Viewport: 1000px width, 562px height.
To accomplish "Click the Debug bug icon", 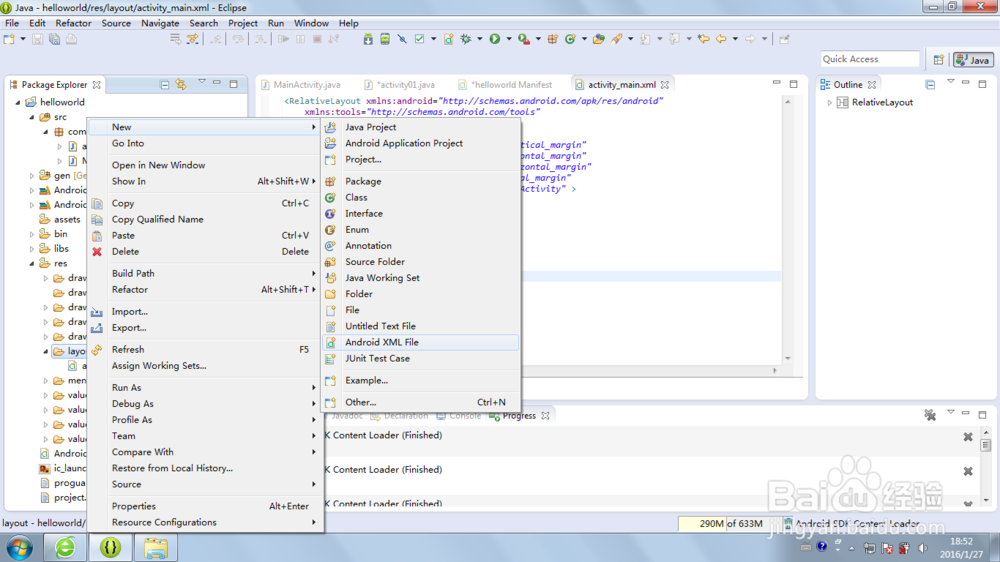I will tap(466, 39).
